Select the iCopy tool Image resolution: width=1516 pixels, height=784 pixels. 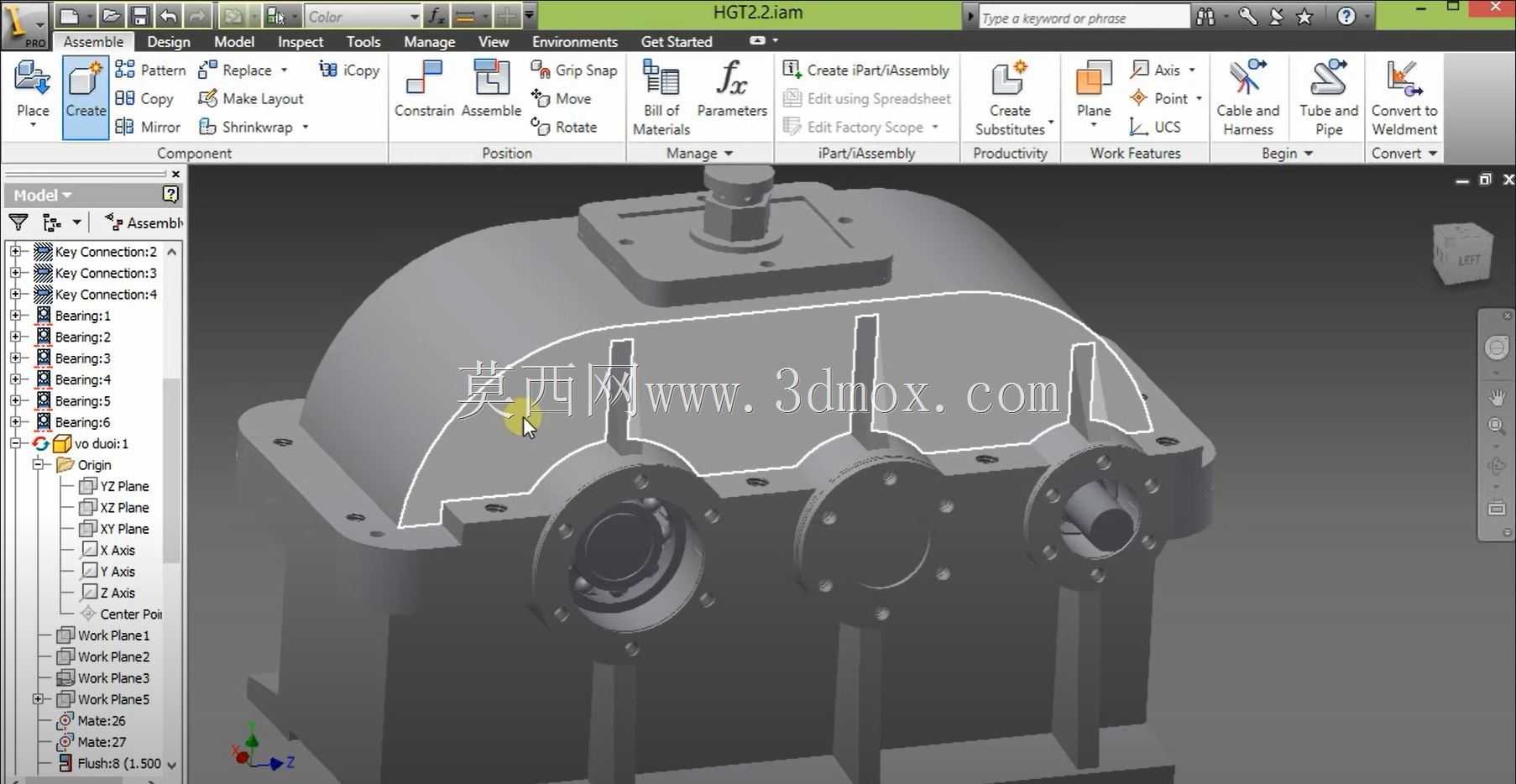(349, 70)
